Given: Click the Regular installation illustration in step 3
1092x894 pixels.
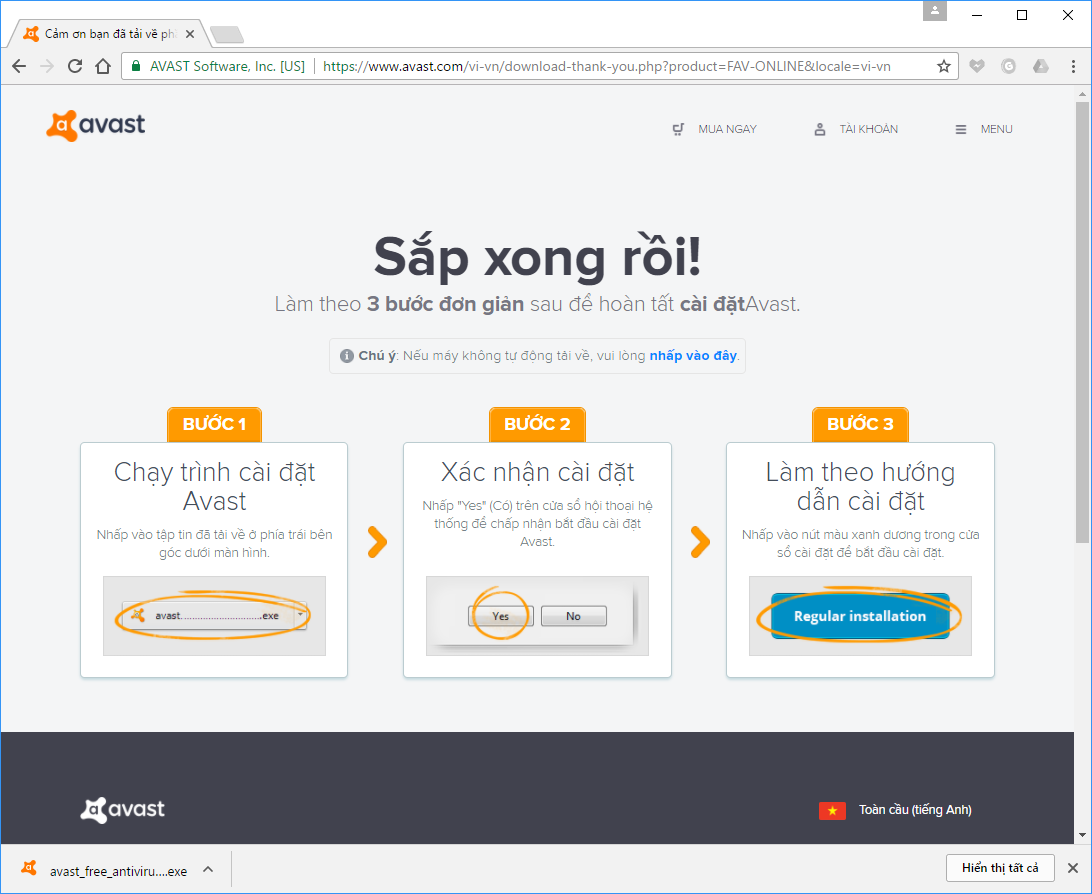Looking at the screenshot, I should pyautogui.click(x=860, y=616).
